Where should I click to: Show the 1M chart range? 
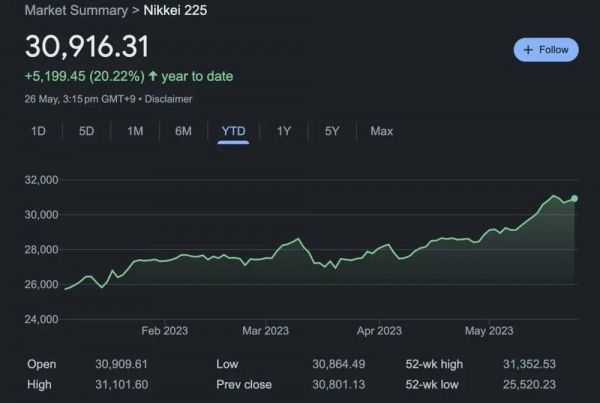point(135,131)
